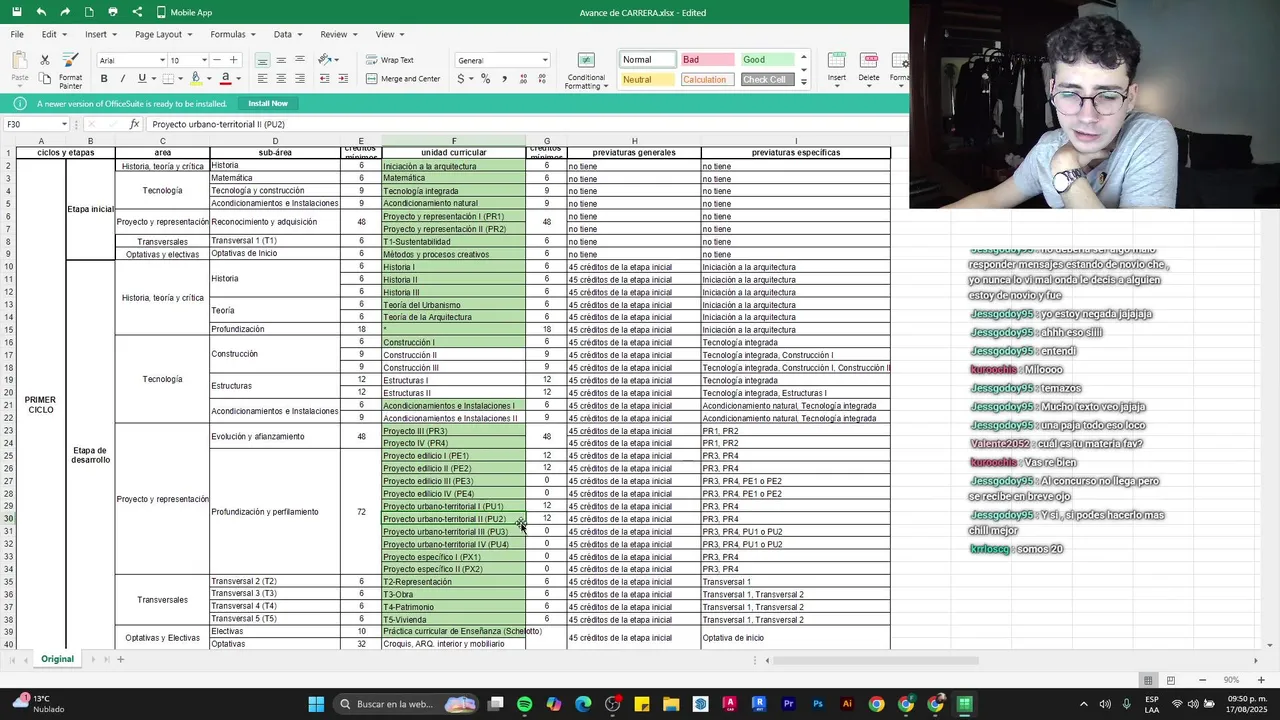
Task: Redo the last action
Action: click(x=65, y=12)
